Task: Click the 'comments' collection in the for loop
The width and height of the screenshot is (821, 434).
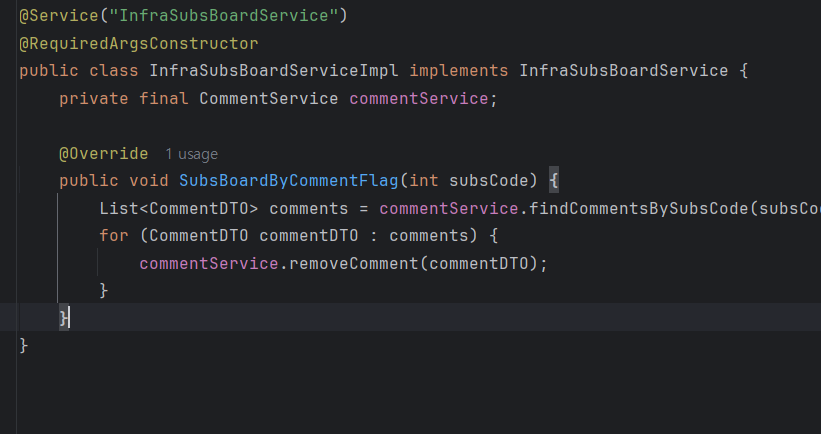Action: [428, 236]
